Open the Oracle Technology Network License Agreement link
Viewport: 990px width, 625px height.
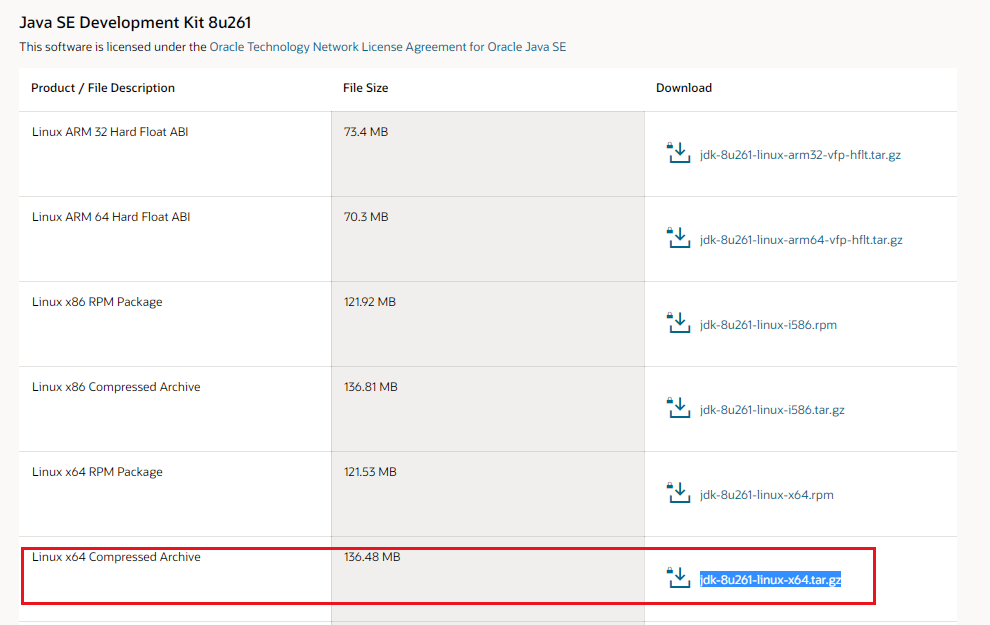tap(388, 47)
